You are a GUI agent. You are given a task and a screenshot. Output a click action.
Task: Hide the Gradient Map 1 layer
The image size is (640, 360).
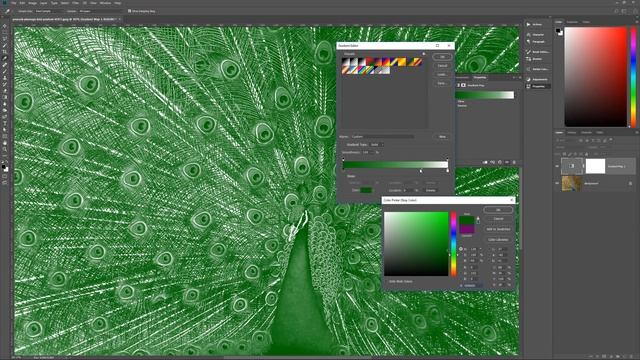coord(557,166)
